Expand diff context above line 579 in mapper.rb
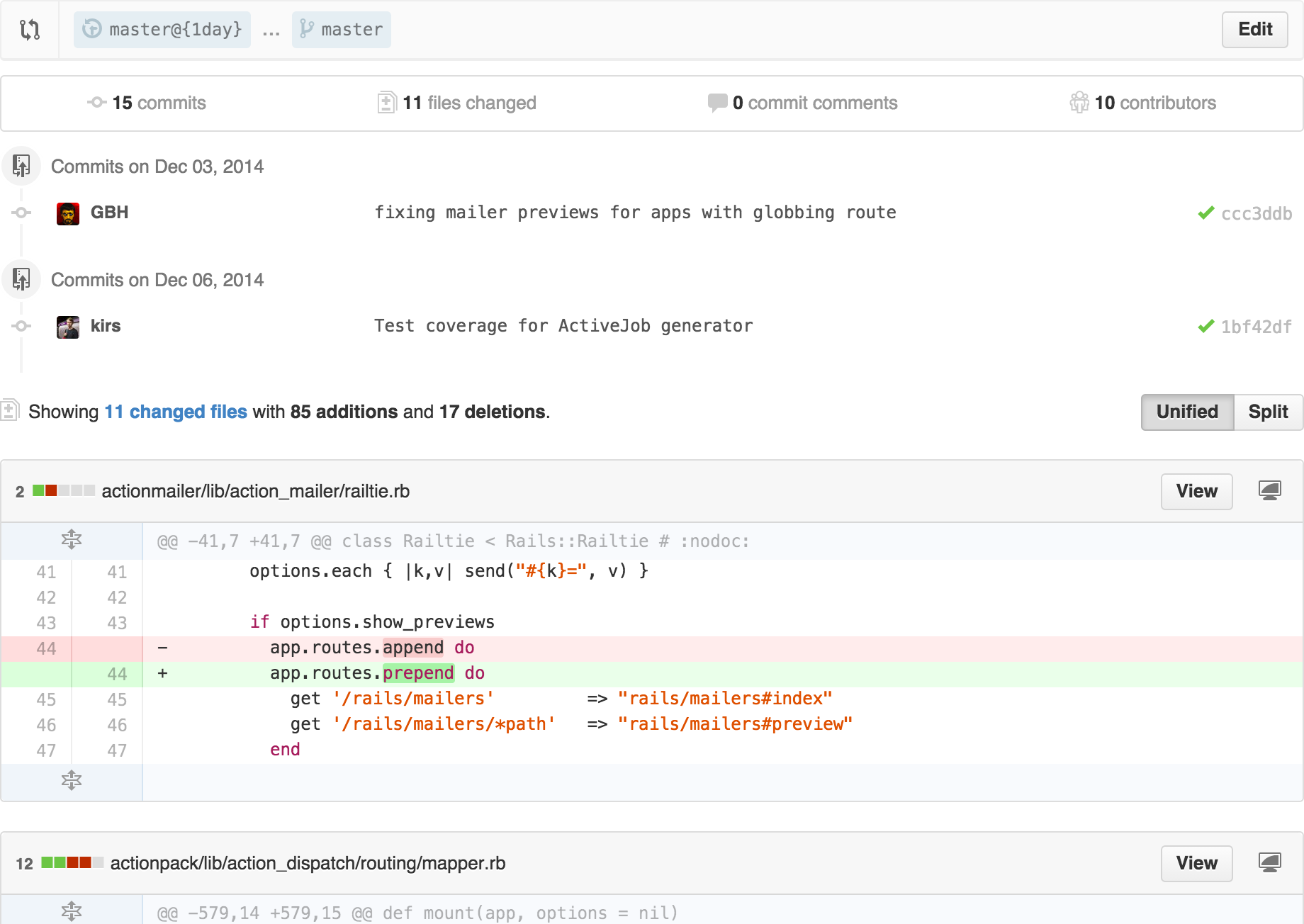The width and height of the screenshot is (1304, 924). click(x=72, y=911)
